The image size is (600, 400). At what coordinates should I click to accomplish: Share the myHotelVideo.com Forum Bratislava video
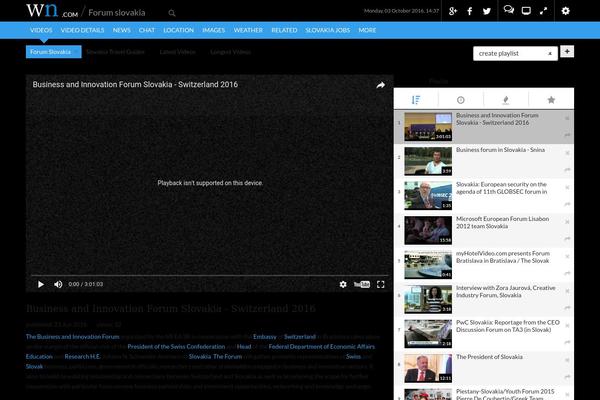567,273
